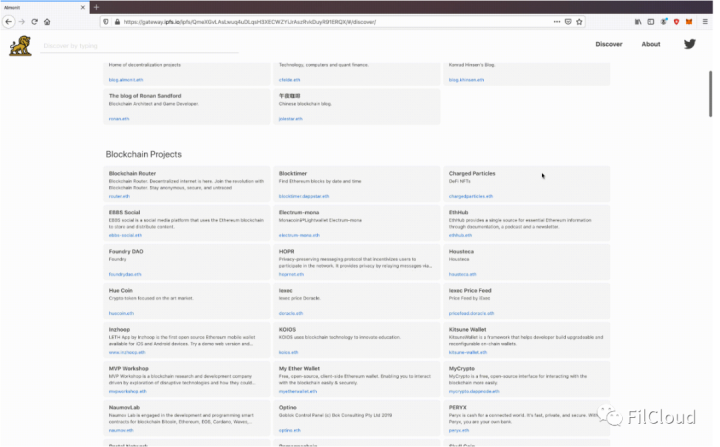The height and width of the screenshot is (447, 720).
Task: Open the www.inzhoop.eth link
Action: tap(127, 352)
